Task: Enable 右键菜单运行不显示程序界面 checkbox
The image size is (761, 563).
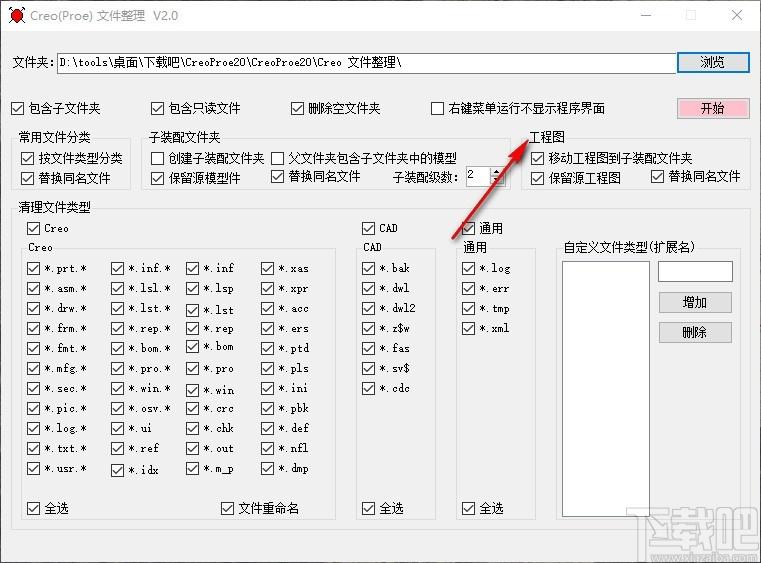Action: pyautogui.click(x=437, y=108)
